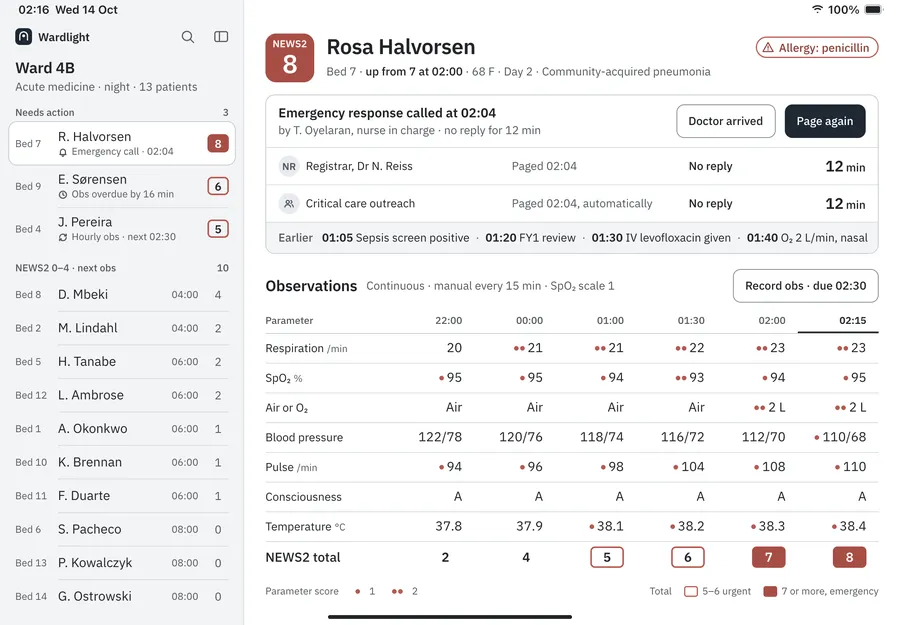Image resolution: width=900 pixels, height=625 pixels.
Task: Click the Doctor arrived button
Action: pos(726,121)
